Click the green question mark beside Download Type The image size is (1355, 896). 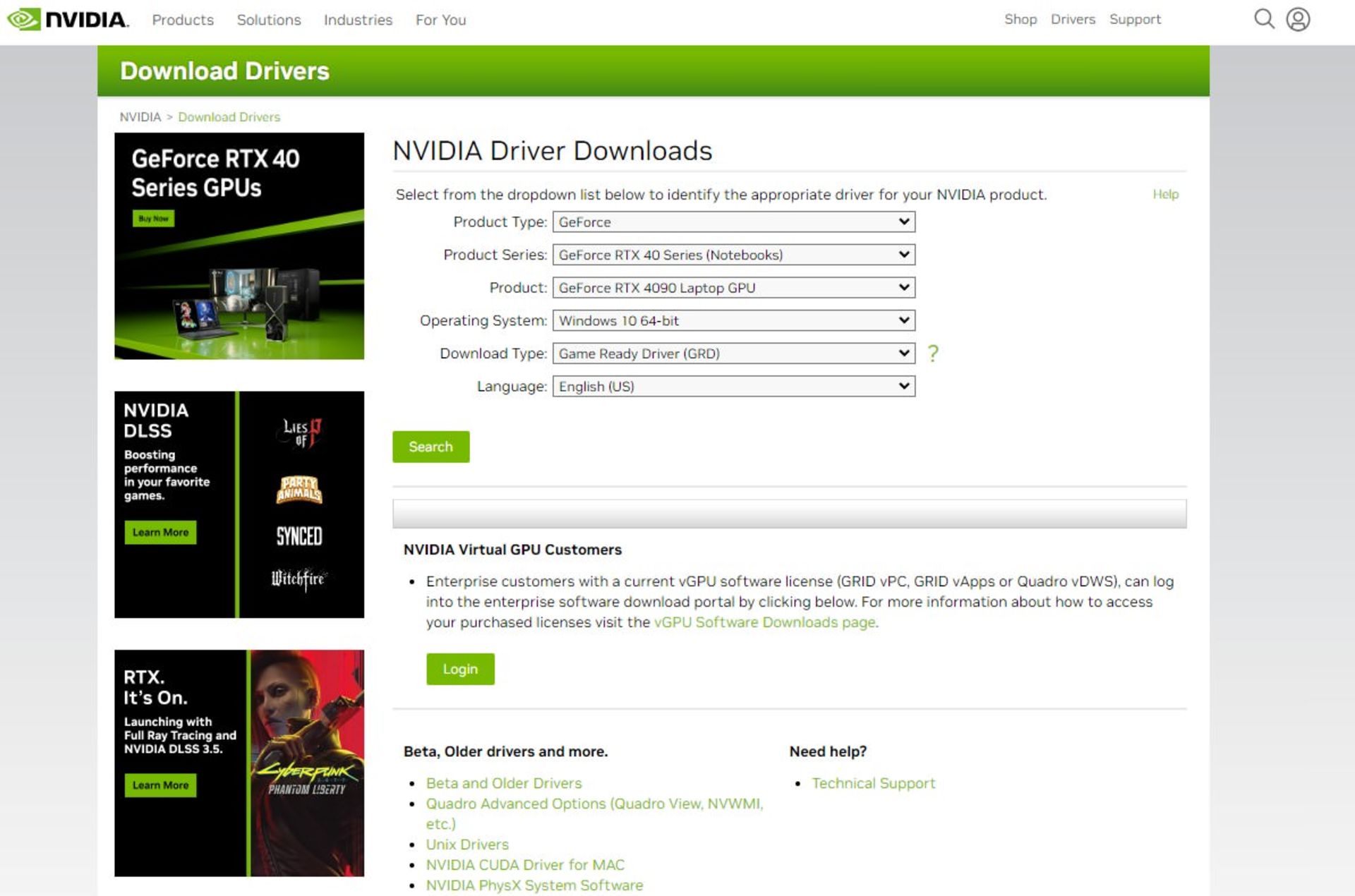point(933,353)
